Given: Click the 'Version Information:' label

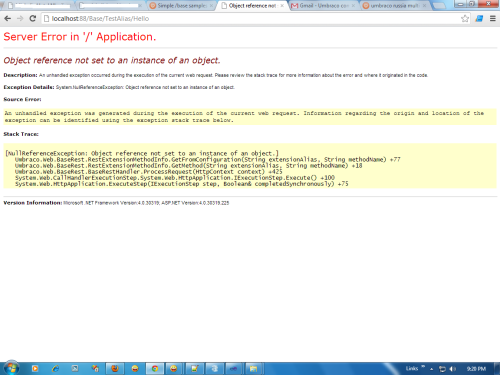Looking at the screenshot, I should click(x=33, y=203).
